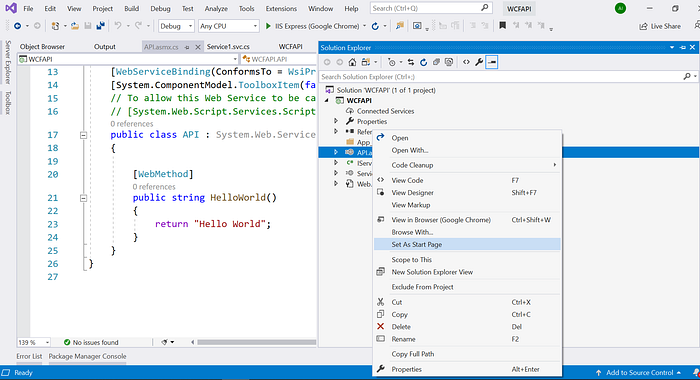Collapse the WCFAPI project node
Screen dimensions: 700x380
tap(327, 100)
